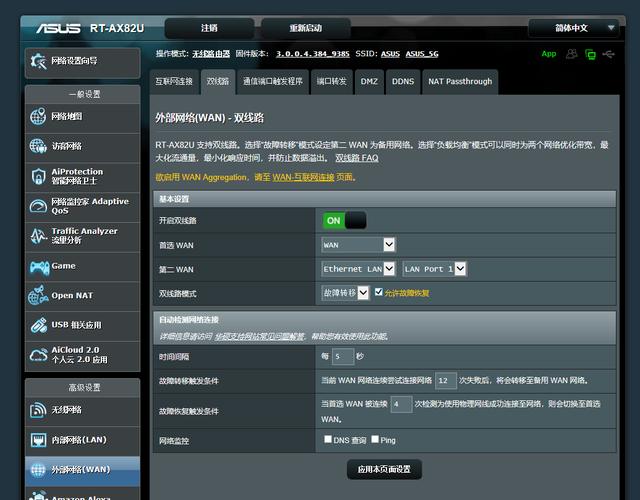Image resolution: width=640 pixels, height=500 pixels.
Task: Click the failover trigger count field
Action: pyautogui.click(x=446, y=380)
